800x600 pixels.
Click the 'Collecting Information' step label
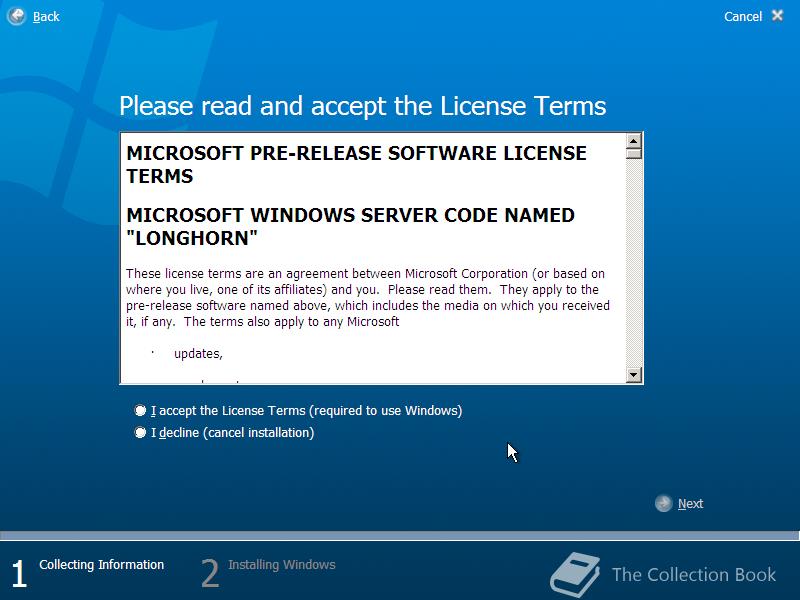click(x=102, y=565)
